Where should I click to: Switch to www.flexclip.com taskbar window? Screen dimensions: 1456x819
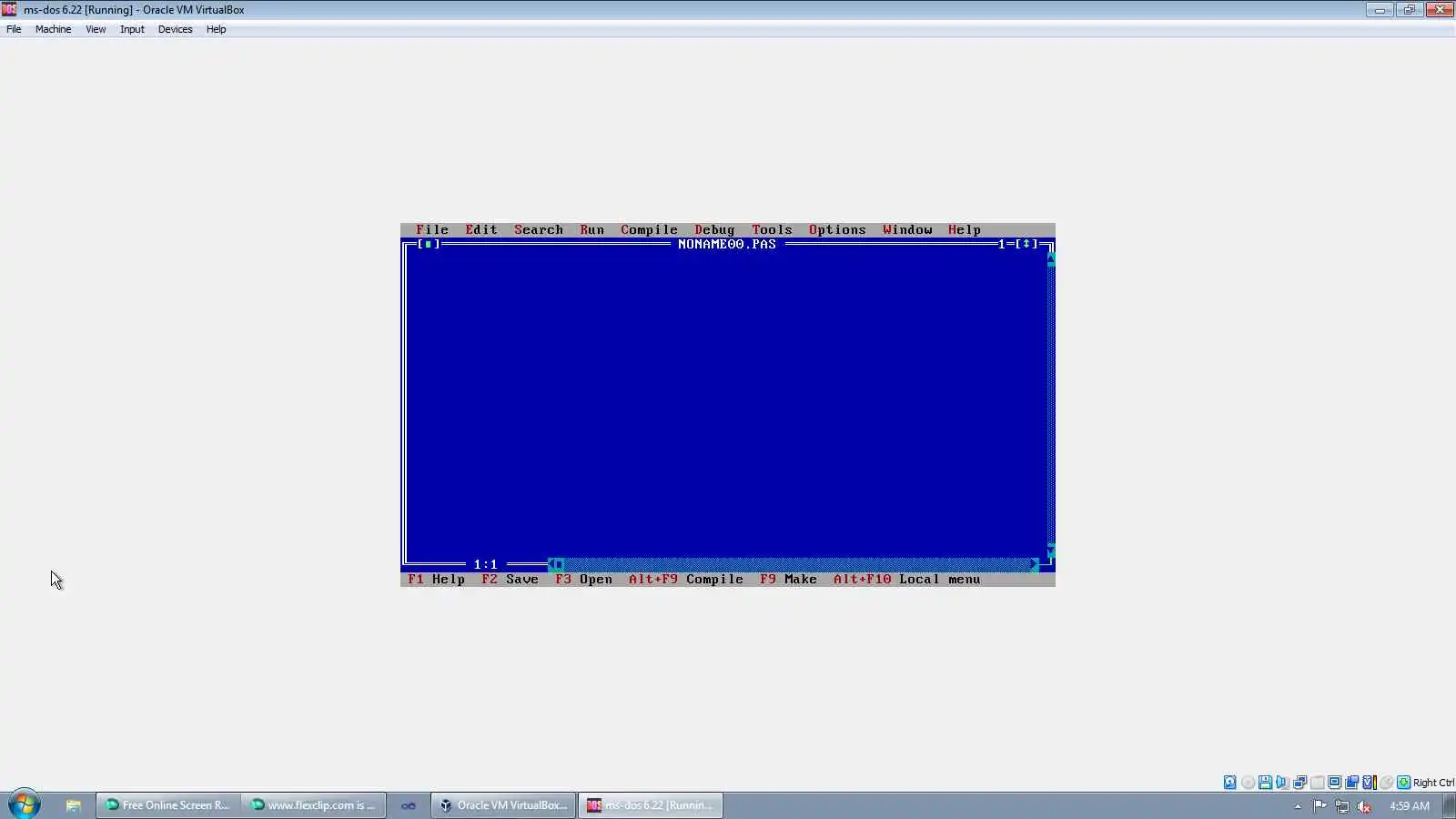(x=314, y=804)
